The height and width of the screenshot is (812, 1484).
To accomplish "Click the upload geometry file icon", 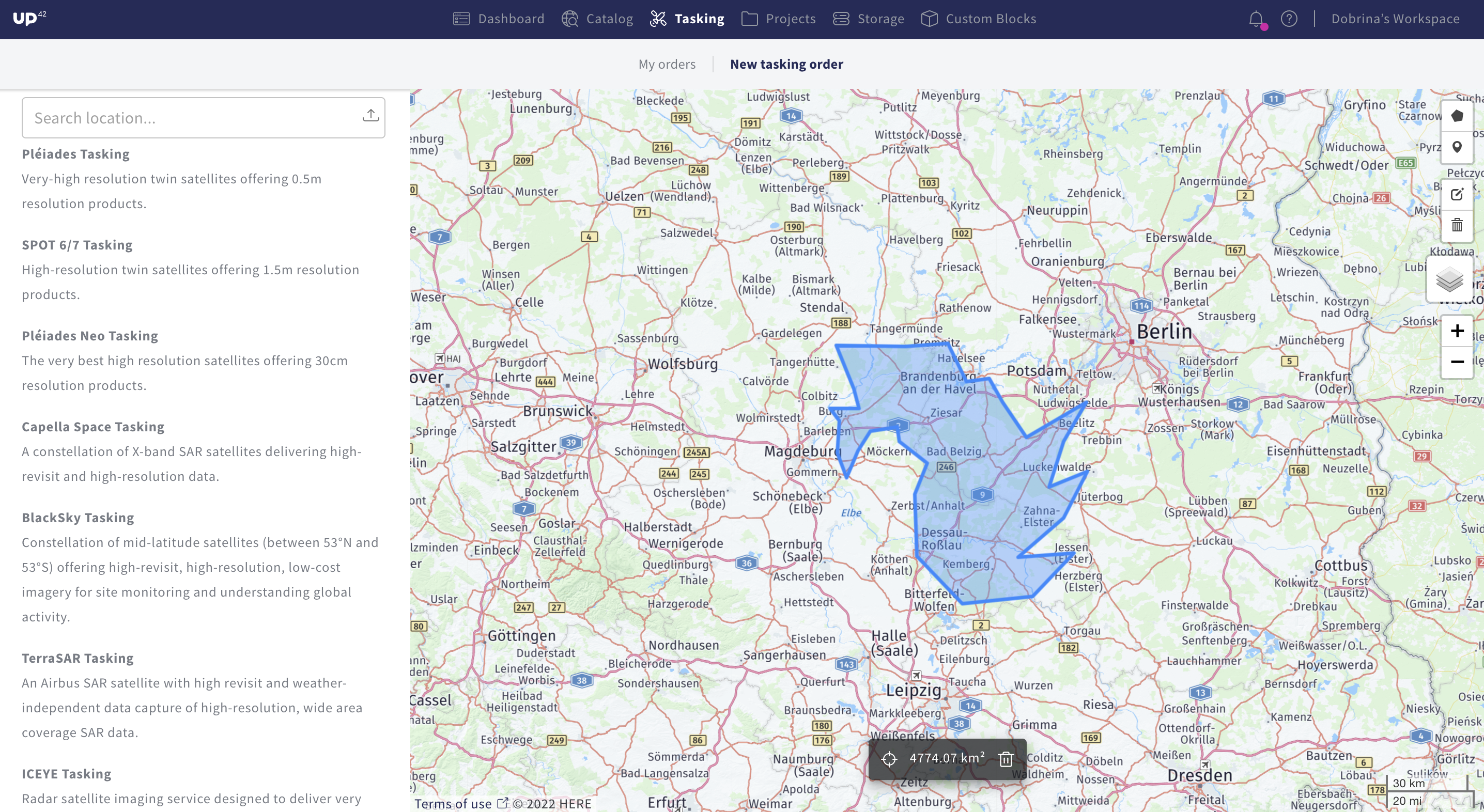I will pyautogui.click(x=370, y=116).
